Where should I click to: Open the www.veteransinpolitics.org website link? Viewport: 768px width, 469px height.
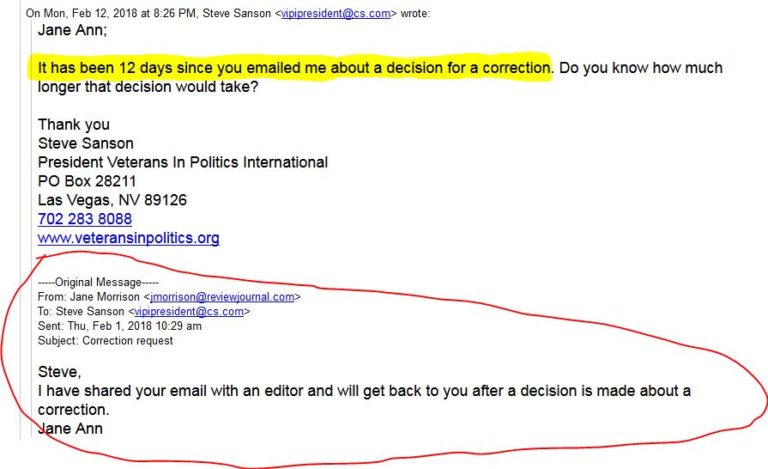(x=128, y=238)
